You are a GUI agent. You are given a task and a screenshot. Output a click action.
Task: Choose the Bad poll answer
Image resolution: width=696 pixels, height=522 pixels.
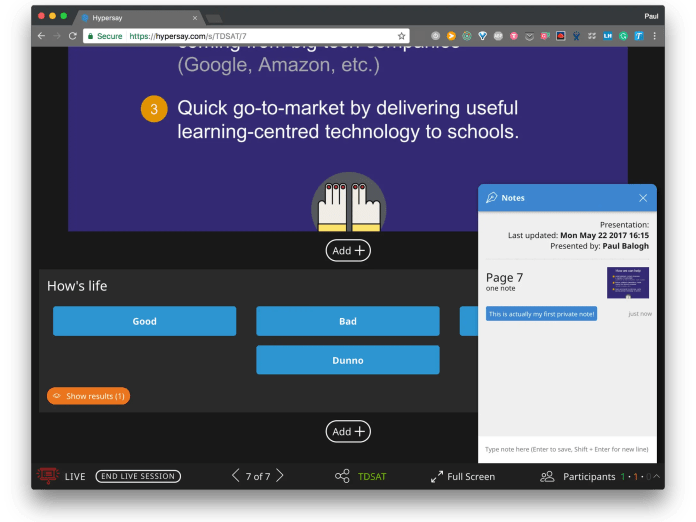[x=348, y=321]
